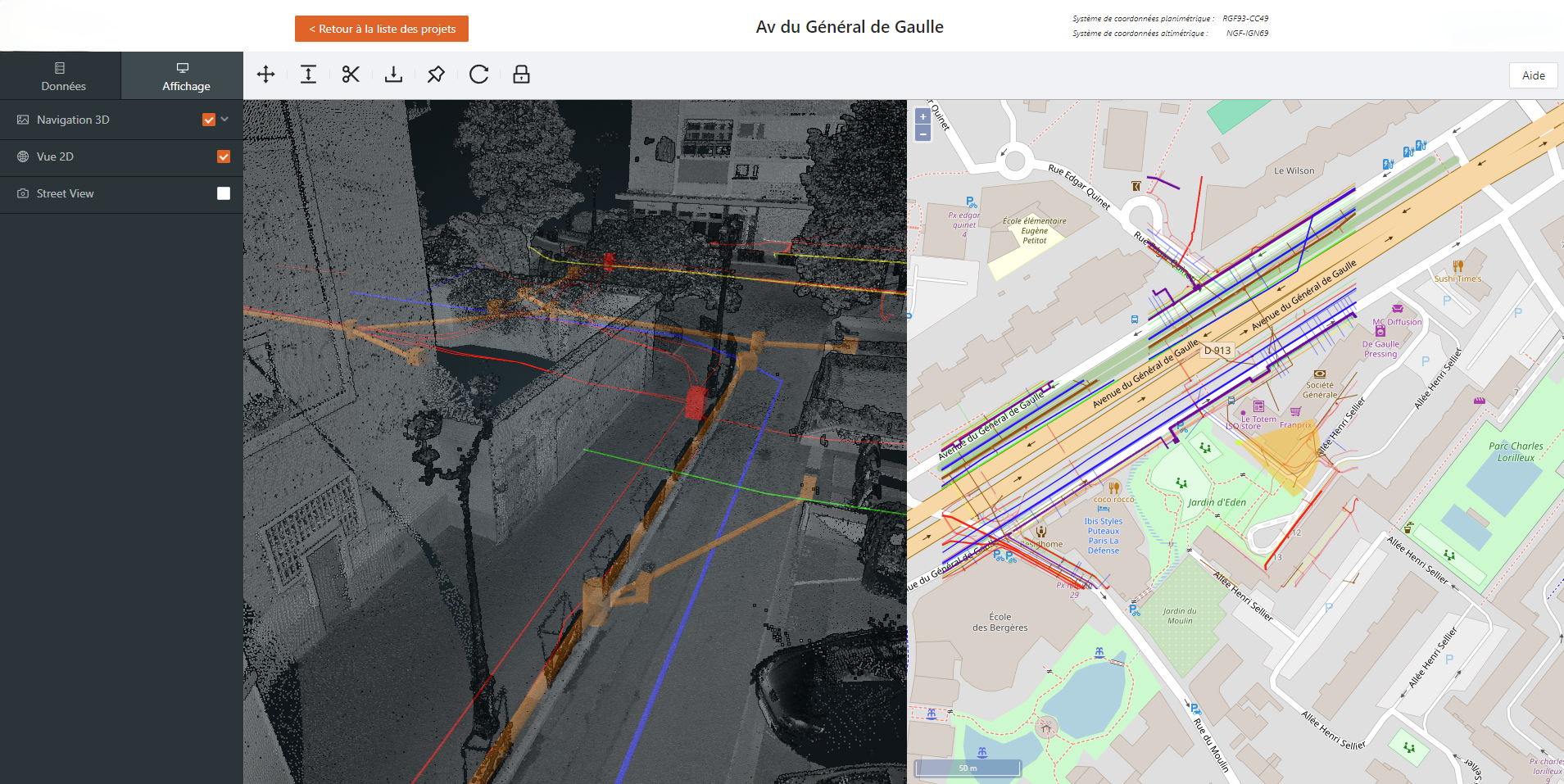Zoom out on the 2D map
Viewport: 1564px width, 784px height.
pyautogui.click(x=923, y=134)
